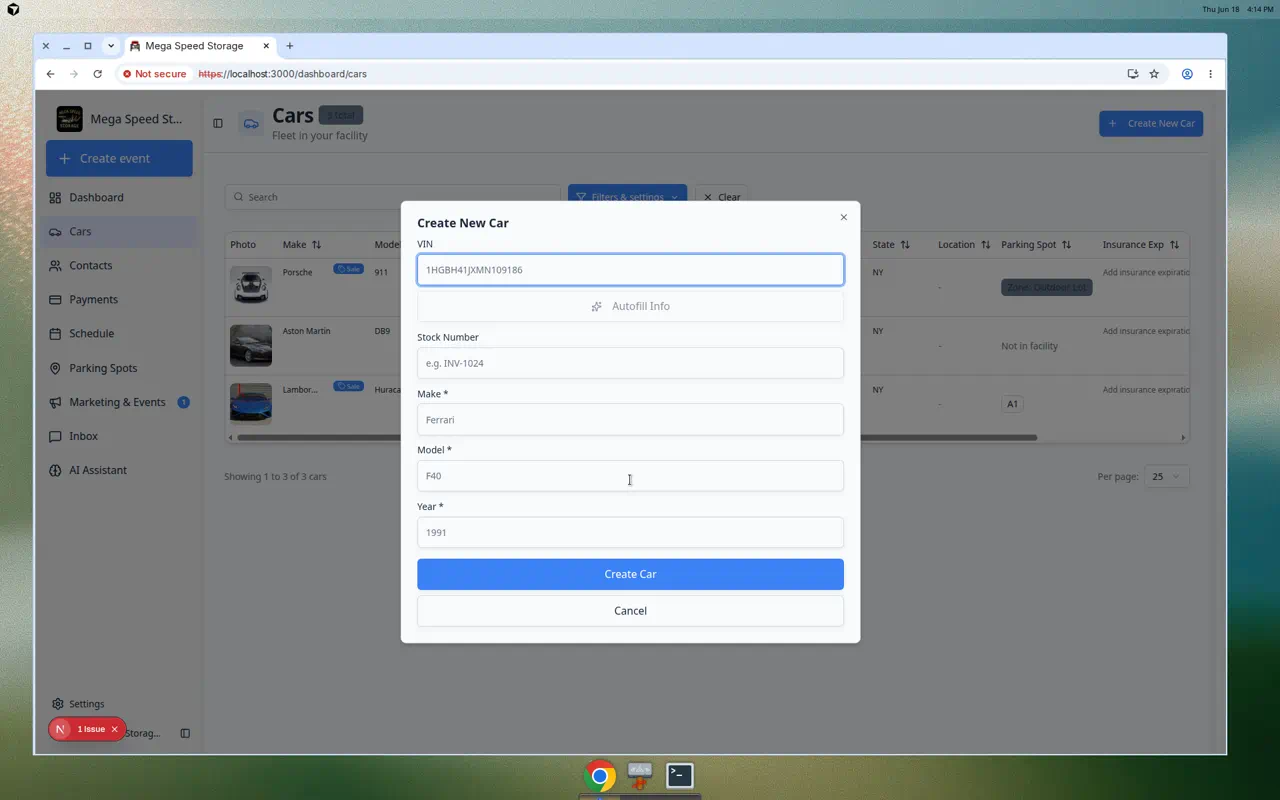
Task: Go to the Payments page
Action: [x=120, y=299]
